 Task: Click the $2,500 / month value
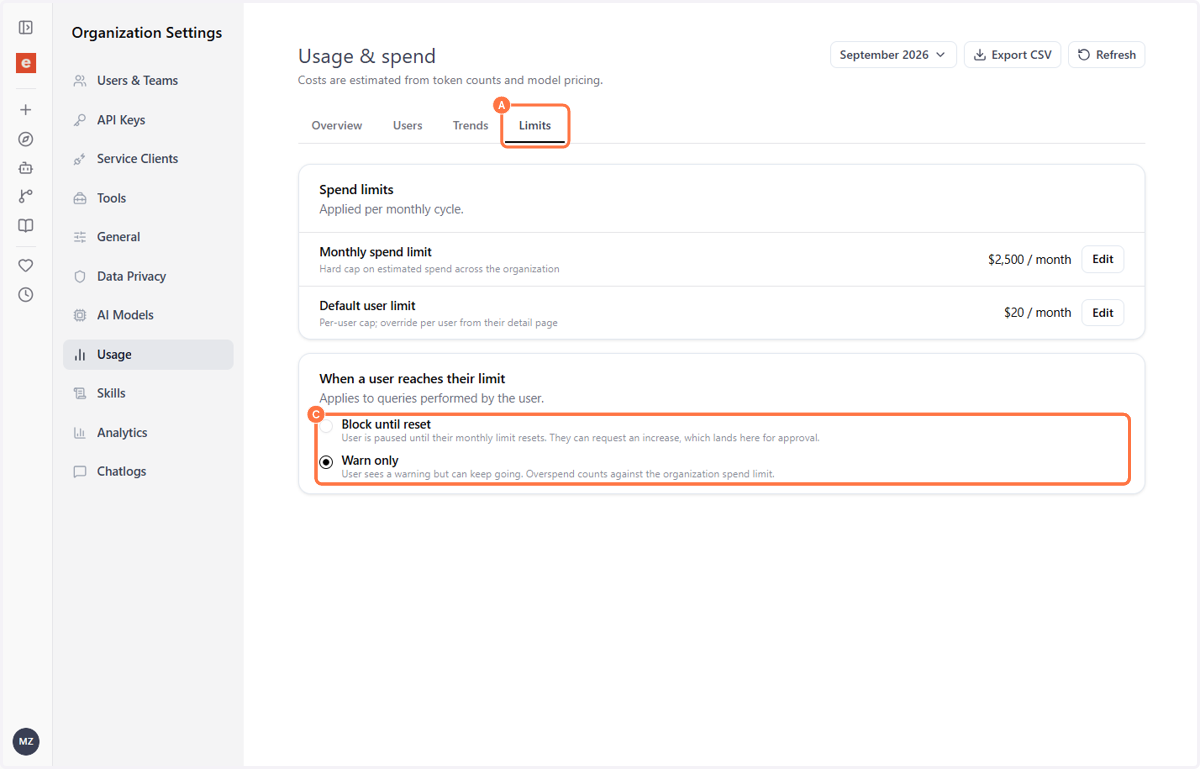1029,260
